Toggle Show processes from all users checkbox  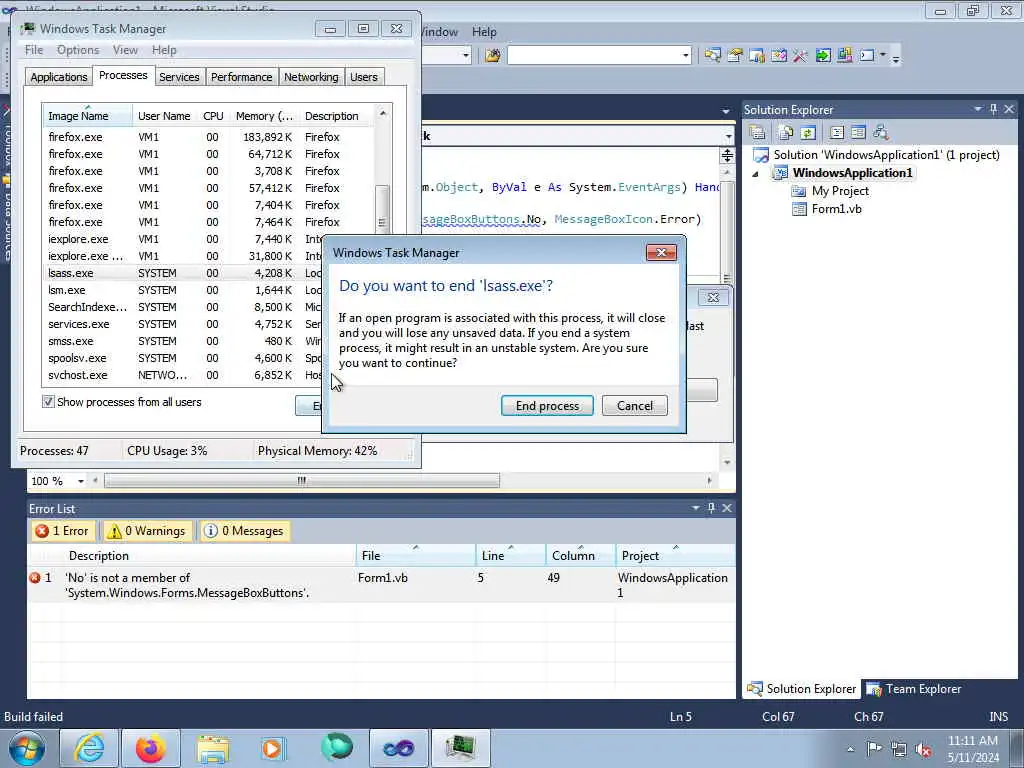coord(48,402)
